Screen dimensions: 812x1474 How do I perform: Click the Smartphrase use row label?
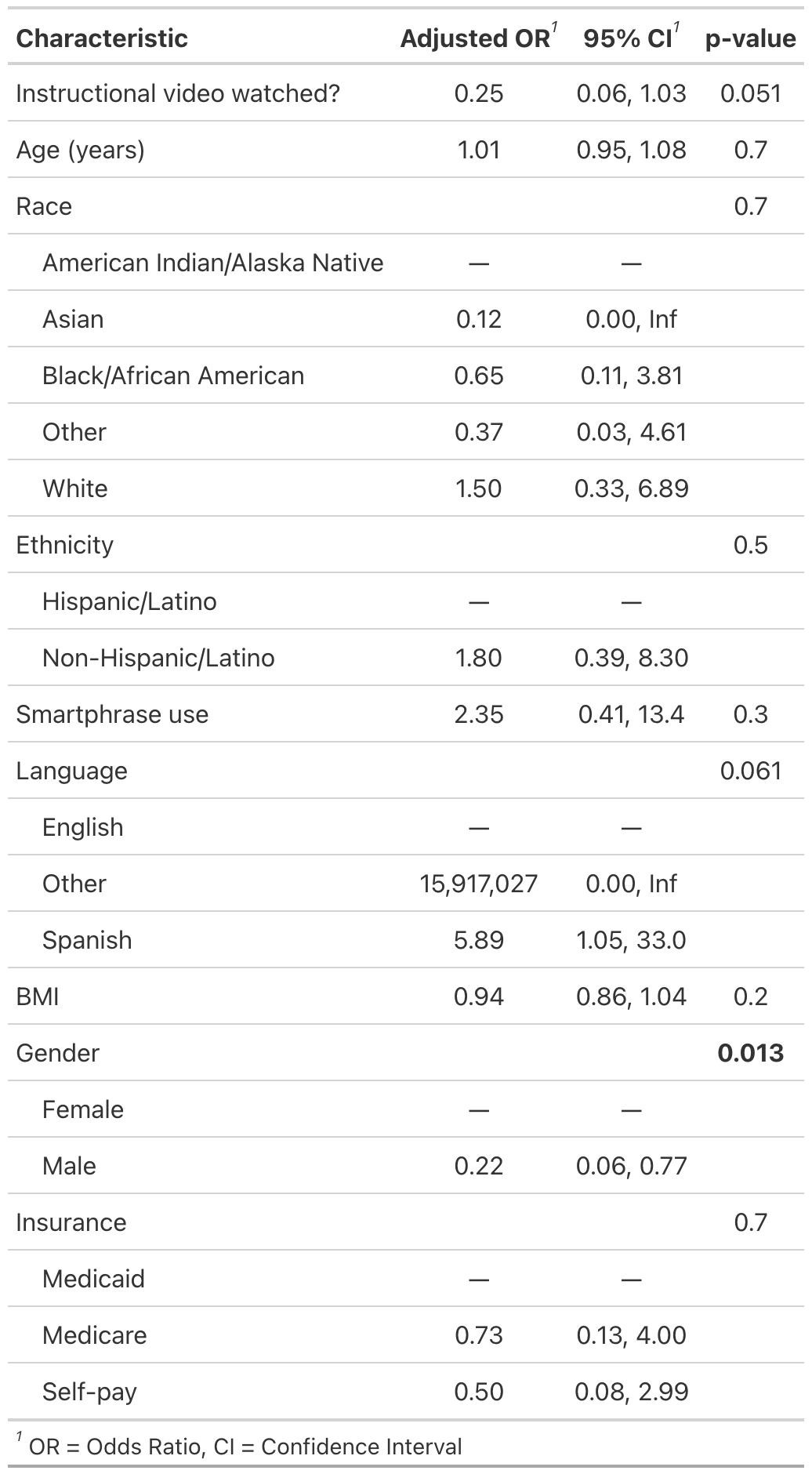(112, 714)
